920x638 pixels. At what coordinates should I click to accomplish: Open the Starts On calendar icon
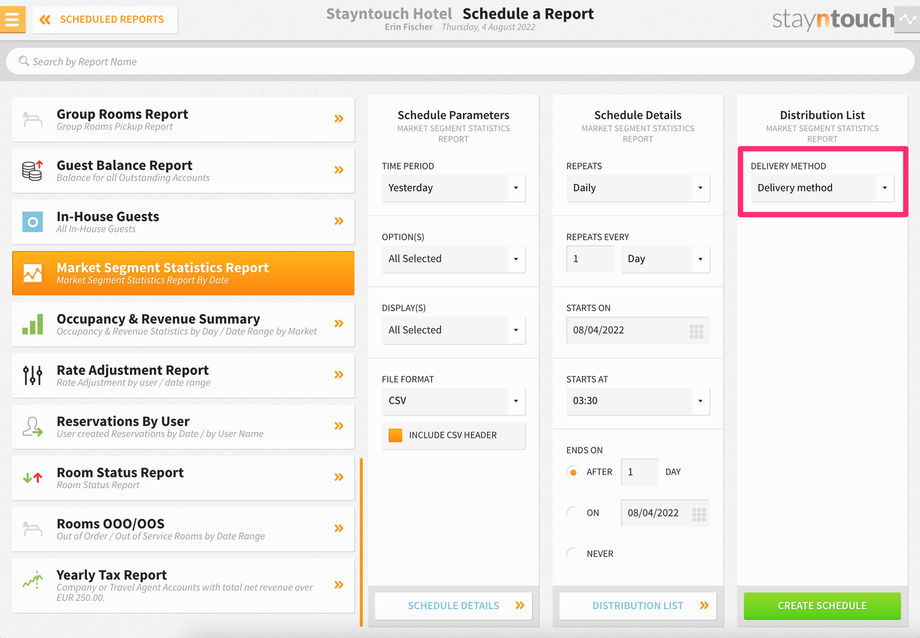click(696, 332)
